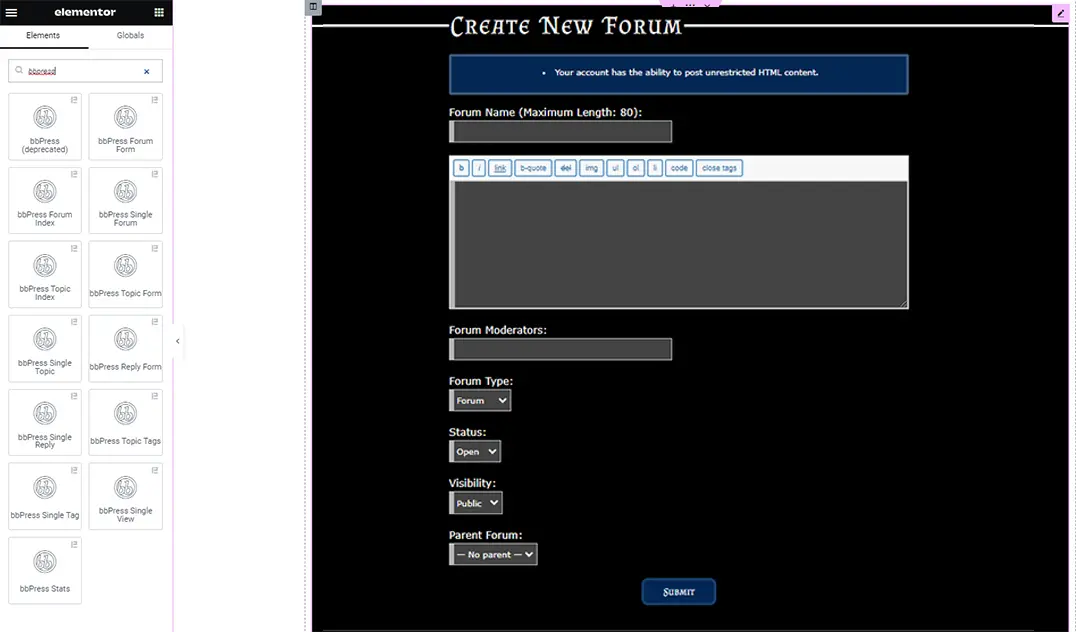
Task: Select the bbPress Single View widget
Action: [x=126, y=496]
